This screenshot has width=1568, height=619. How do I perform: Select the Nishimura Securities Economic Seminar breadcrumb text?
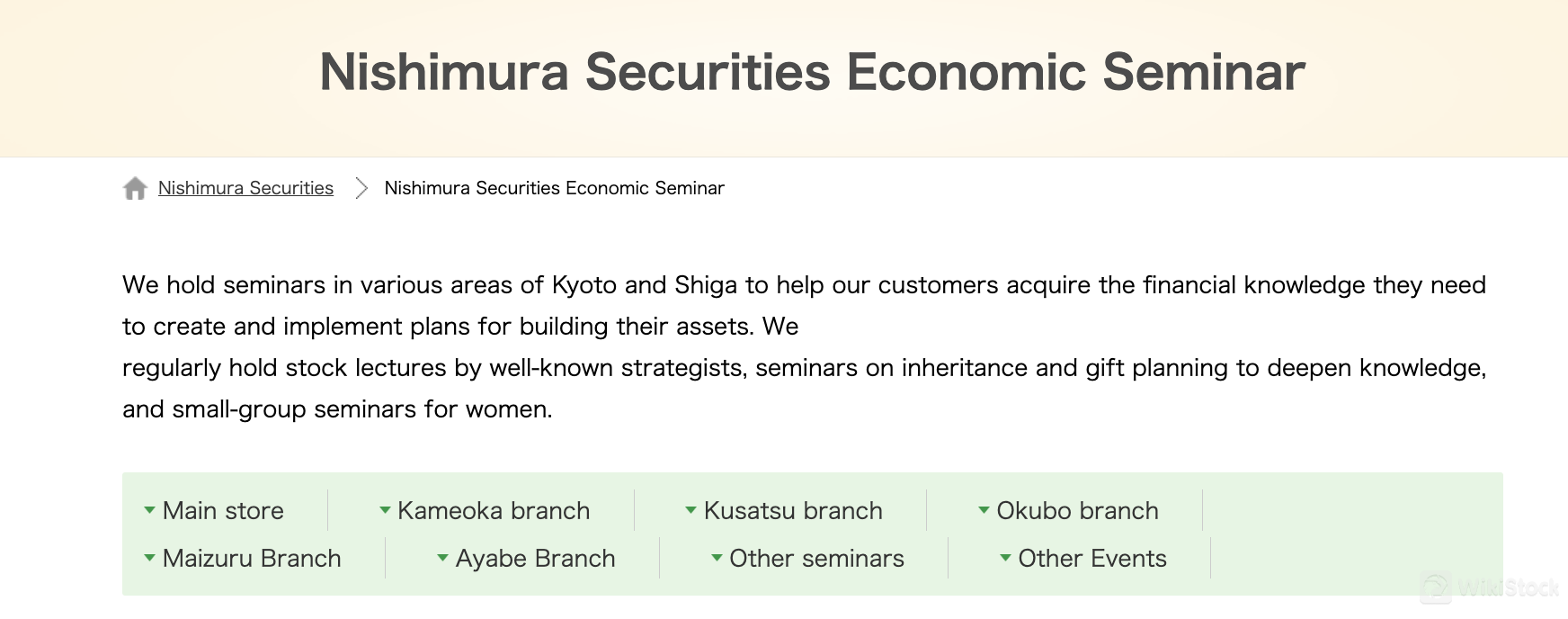tap(554, 188)
